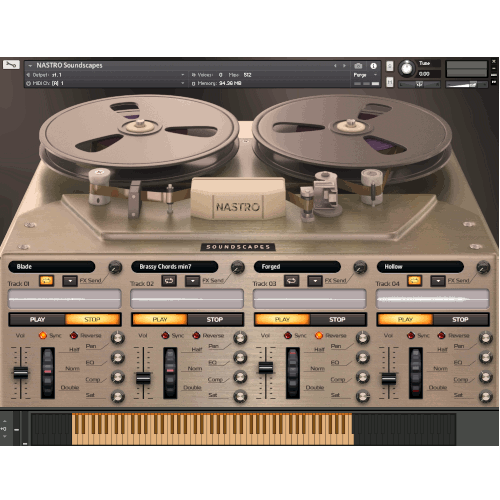Image resolution: width=500 pixels, height=500 pixels.
Task: Toggle loop icon on Track 04
Action: (x=414, y=280)
